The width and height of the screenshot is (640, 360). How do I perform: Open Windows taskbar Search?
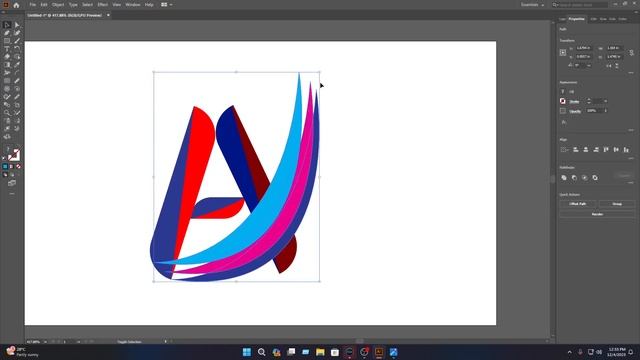click(x=262, y=352)
